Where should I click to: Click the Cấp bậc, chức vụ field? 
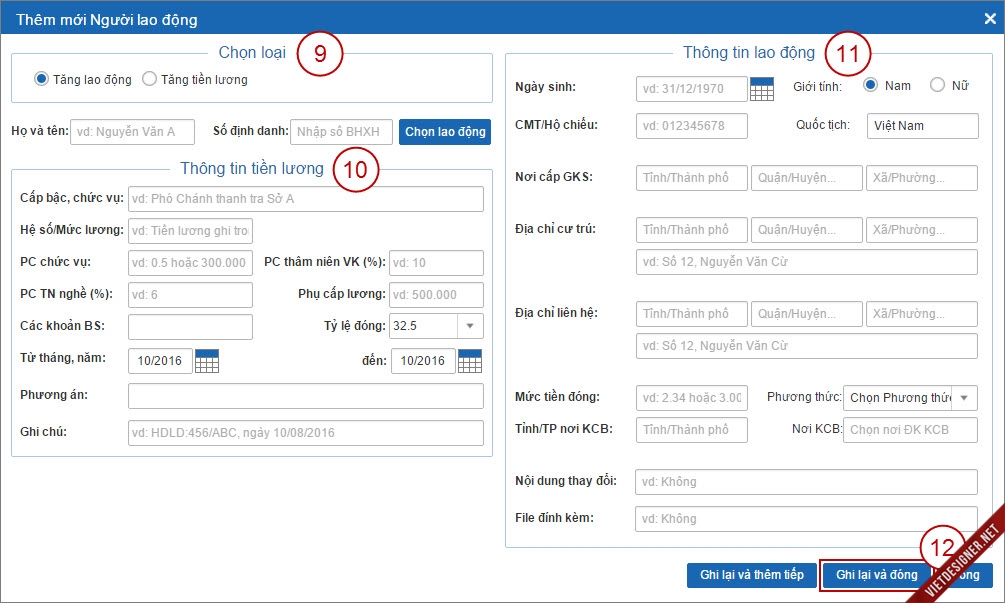(305, 199)
